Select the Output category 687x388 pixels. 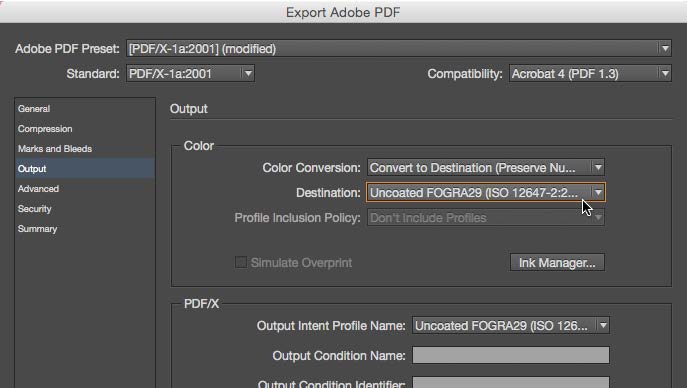pyautogui.click(x=85, y=169)
